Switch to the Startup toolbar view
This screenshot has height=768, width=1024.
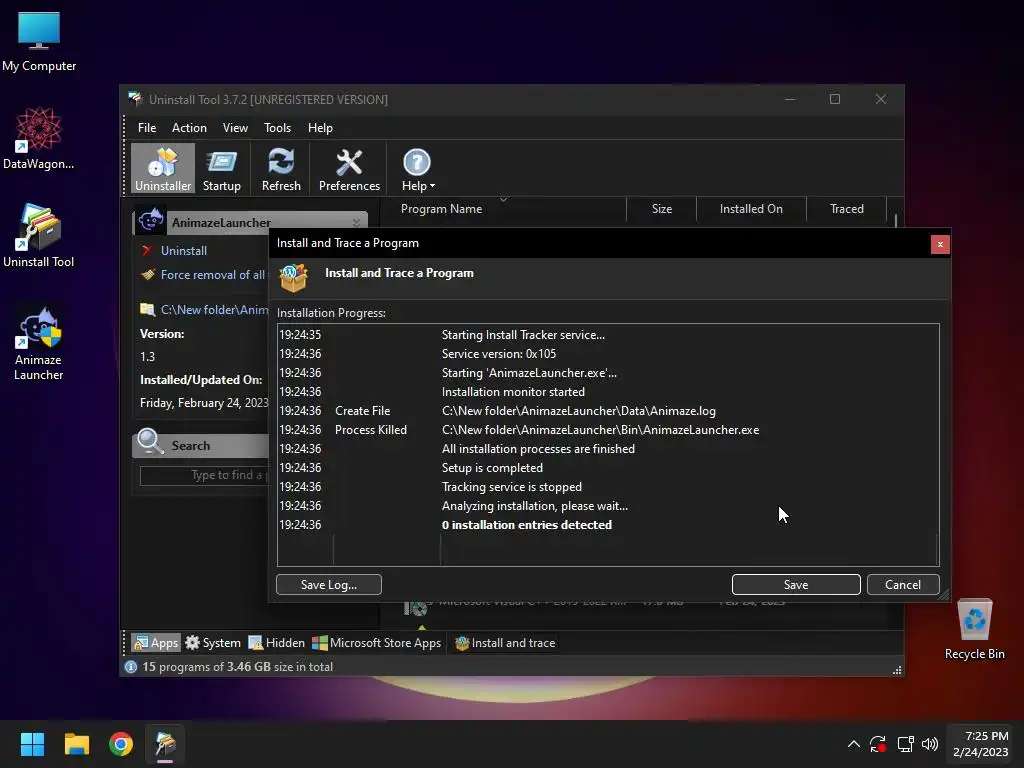[221, 169]
